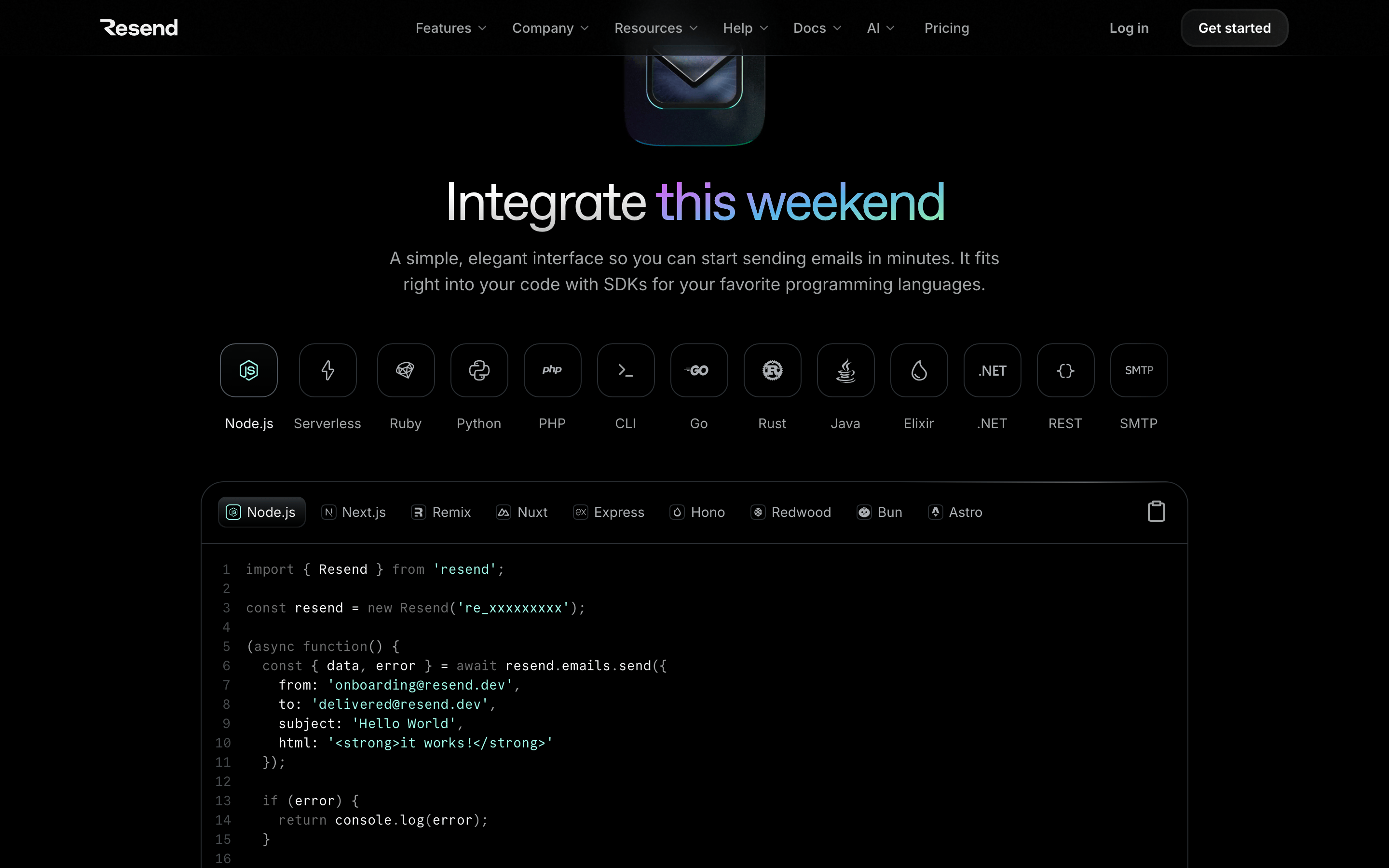Select the Node.js SDK icon tile
Viewport: 1389px width, 868px height.
(x=248, y=370)
